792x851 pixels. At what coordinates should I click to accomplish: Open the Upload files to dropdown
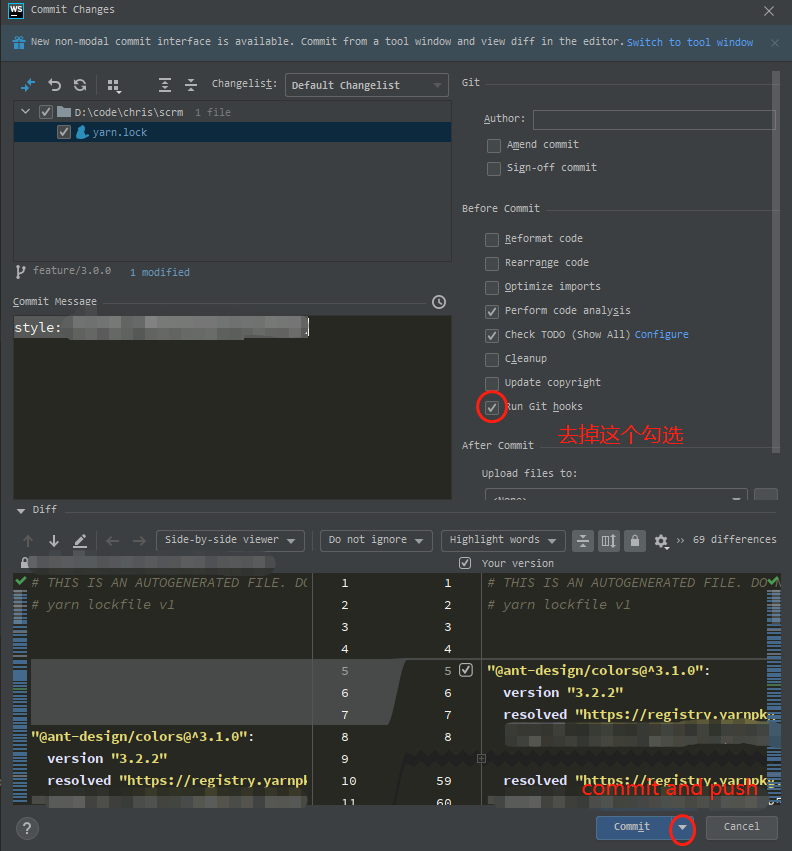click(616, 494)
